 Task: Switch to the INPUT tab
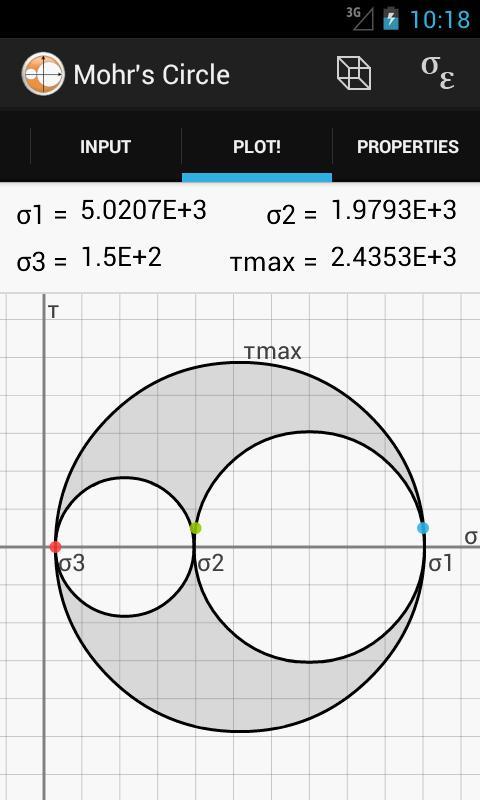[x=106, y=147]
